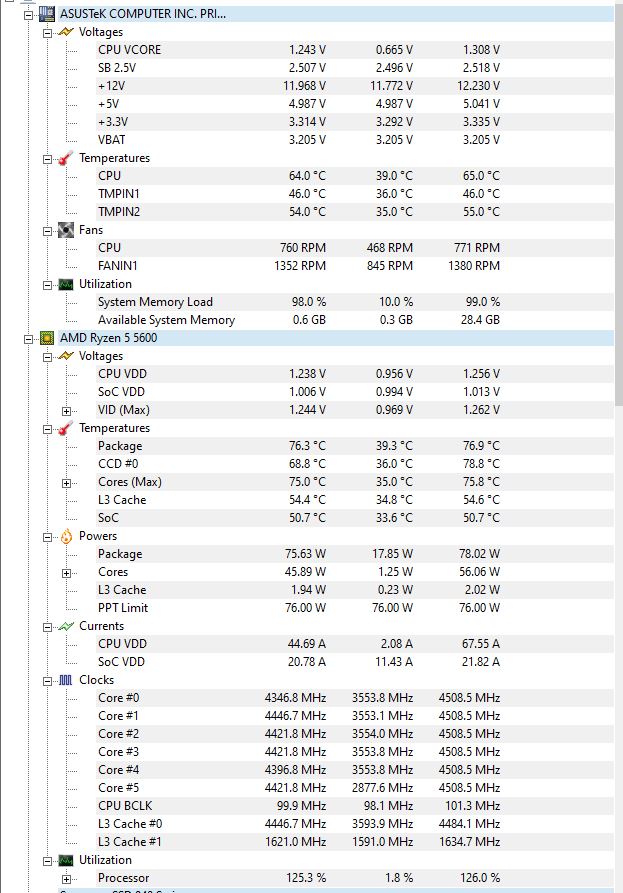The height and width of the screenshot is (893, 623).
Task: Select the SB 2.5V row
Action: coord(355,68)
